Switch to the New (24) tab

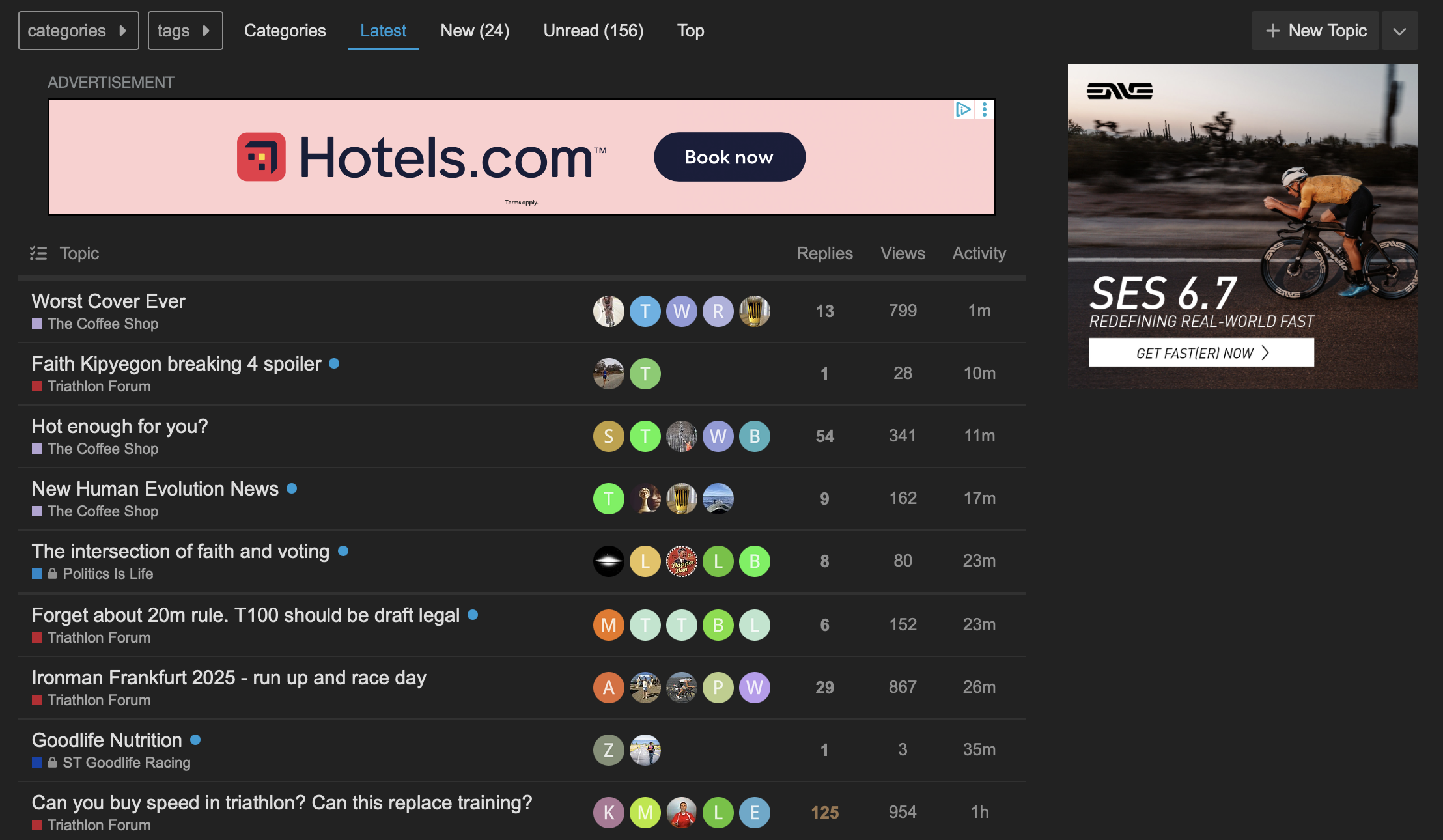(475, 31)
